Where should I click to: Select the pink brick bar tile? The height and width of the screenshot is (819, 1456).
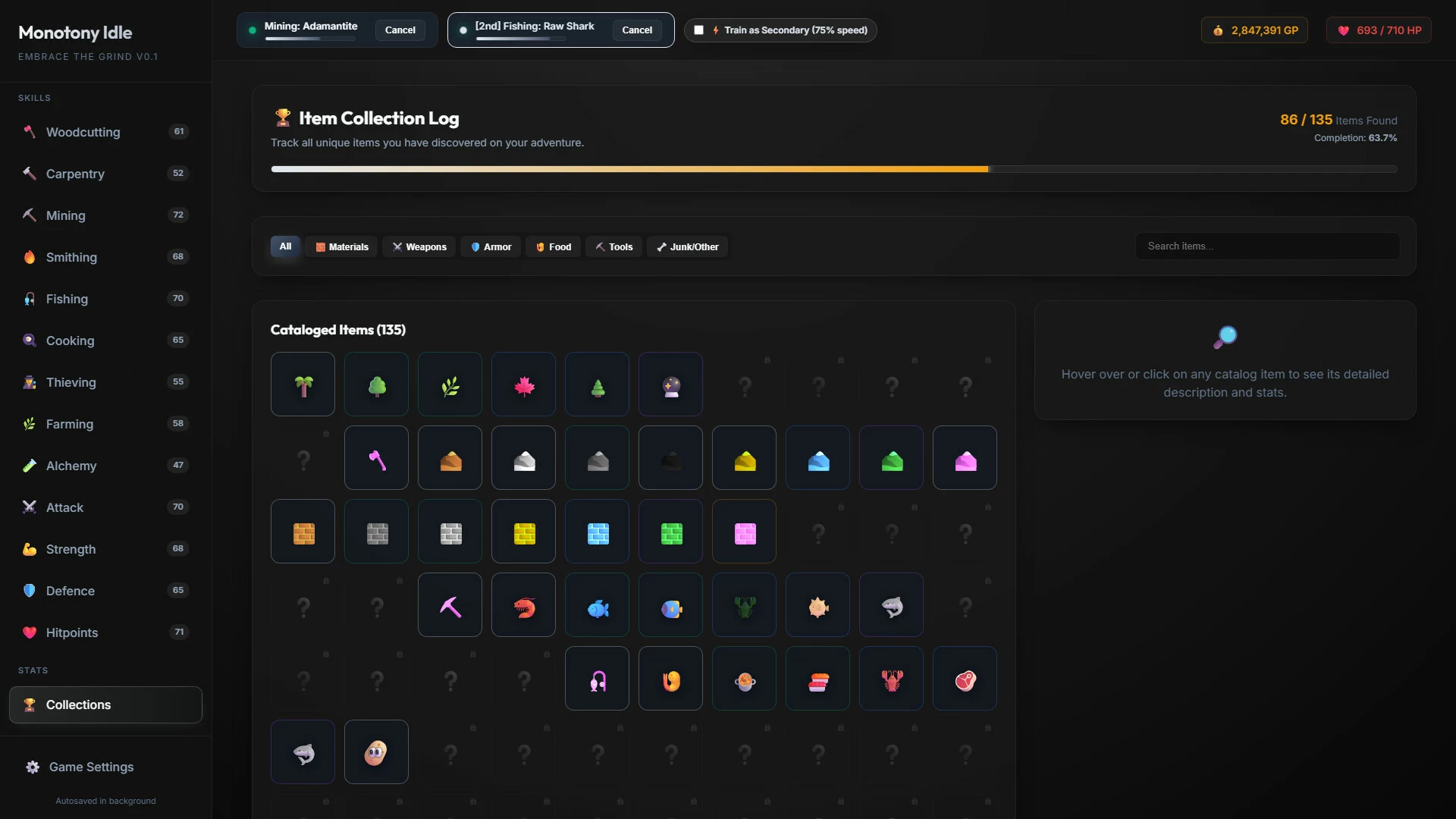point(744,531)
